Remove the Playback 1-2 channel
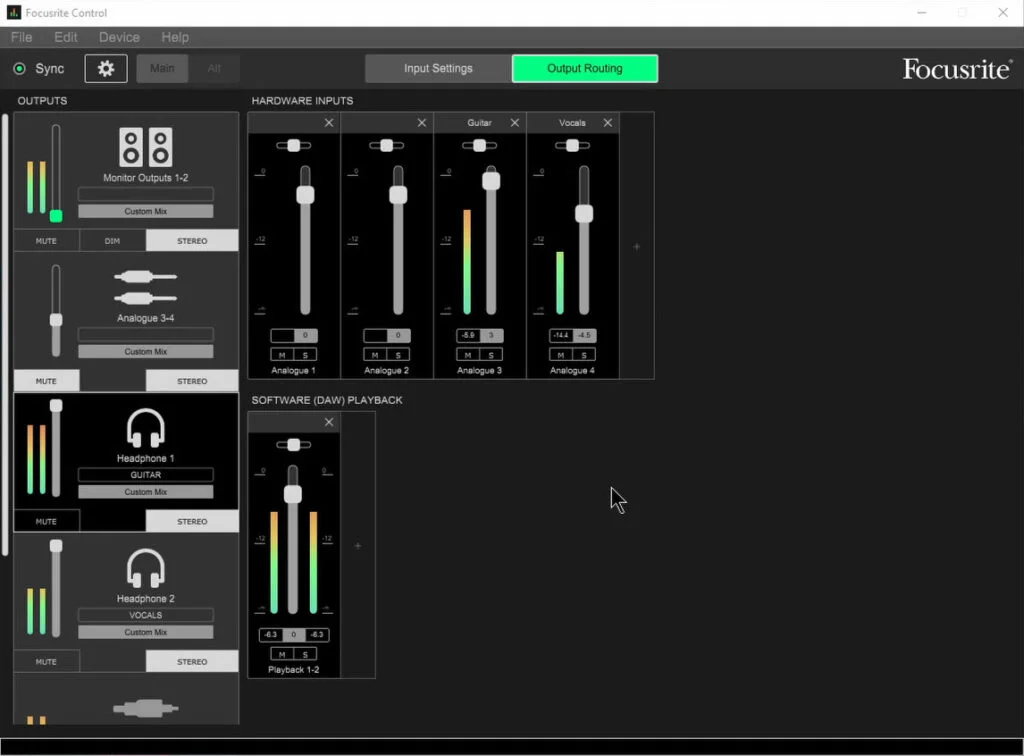1024x756 pixels. click(329, 422)
